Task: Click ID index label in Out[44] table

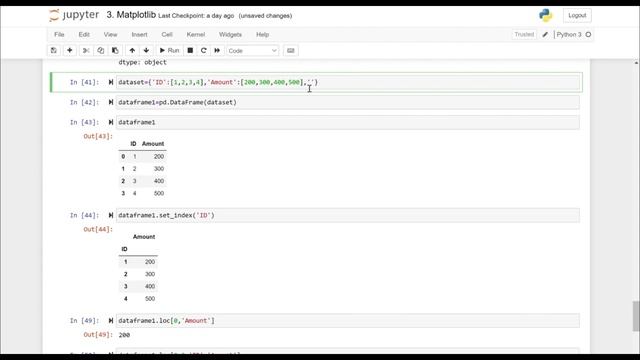Action: (x=124, y=249)
